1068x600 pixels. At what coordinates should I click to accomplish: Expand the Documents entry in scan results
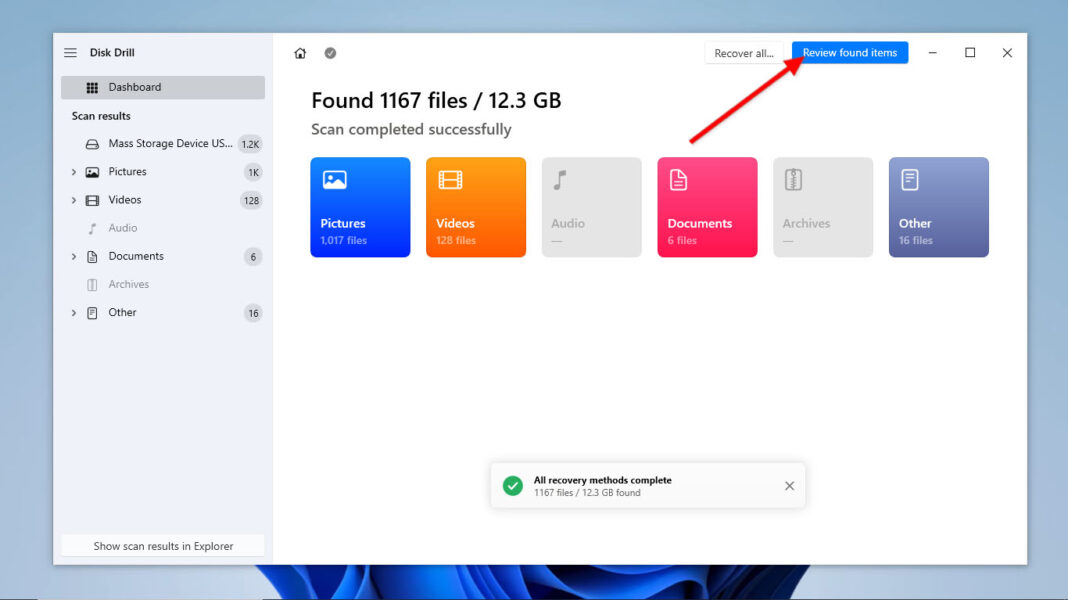72,256
